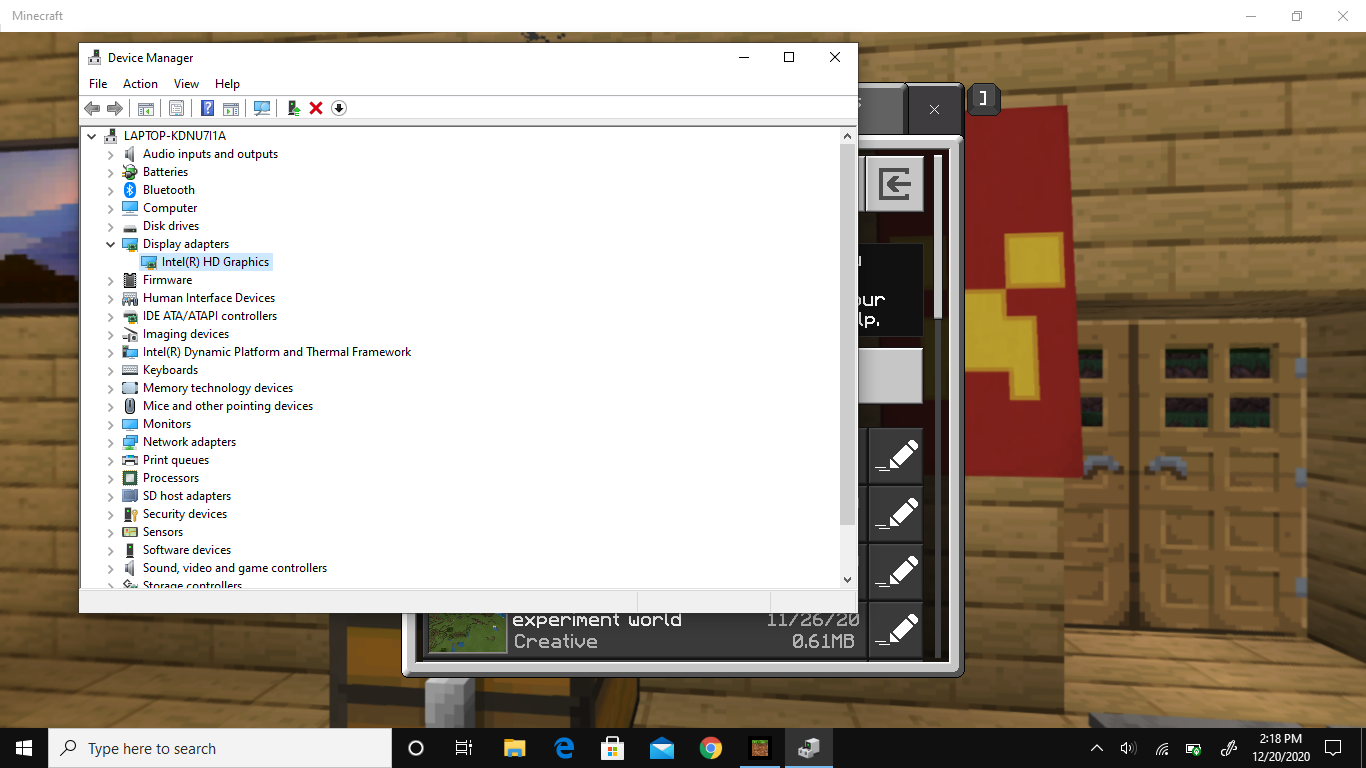The width and height of the screenshot is (1366, 768).
Task: Expand the Disk drives category
Action: 111,226
